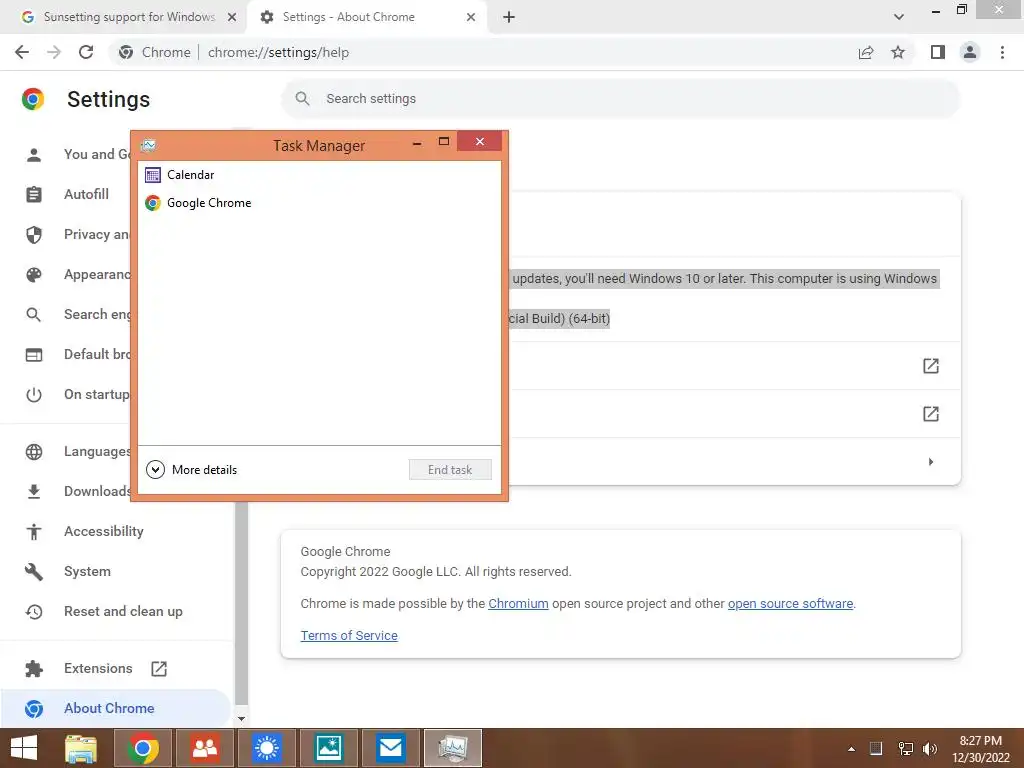
Task: Open the Chrome side panel icon
Action: (938, 52)
